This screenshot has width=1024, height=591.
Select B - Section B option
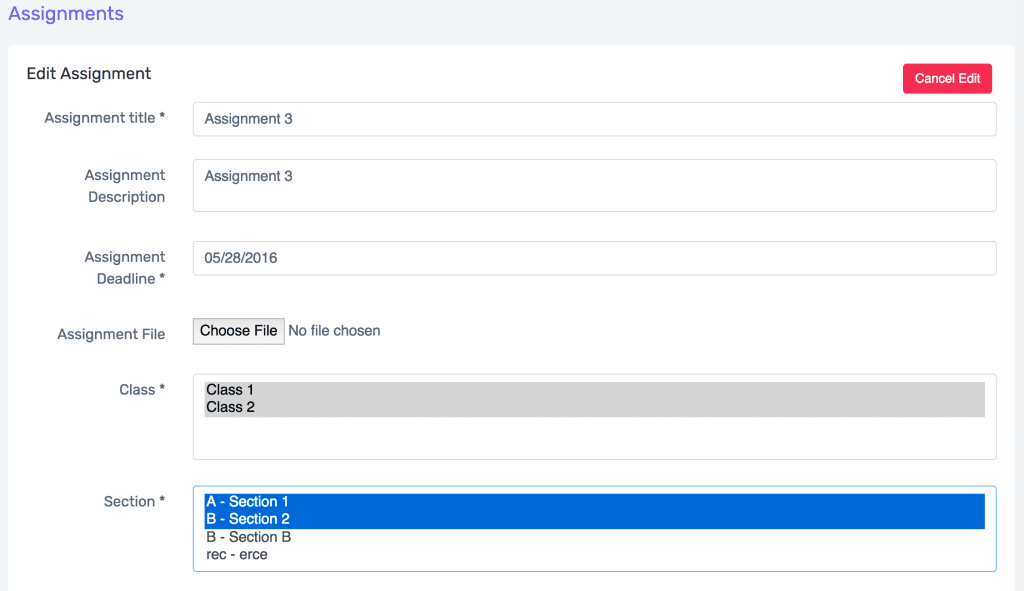(594, 537)
